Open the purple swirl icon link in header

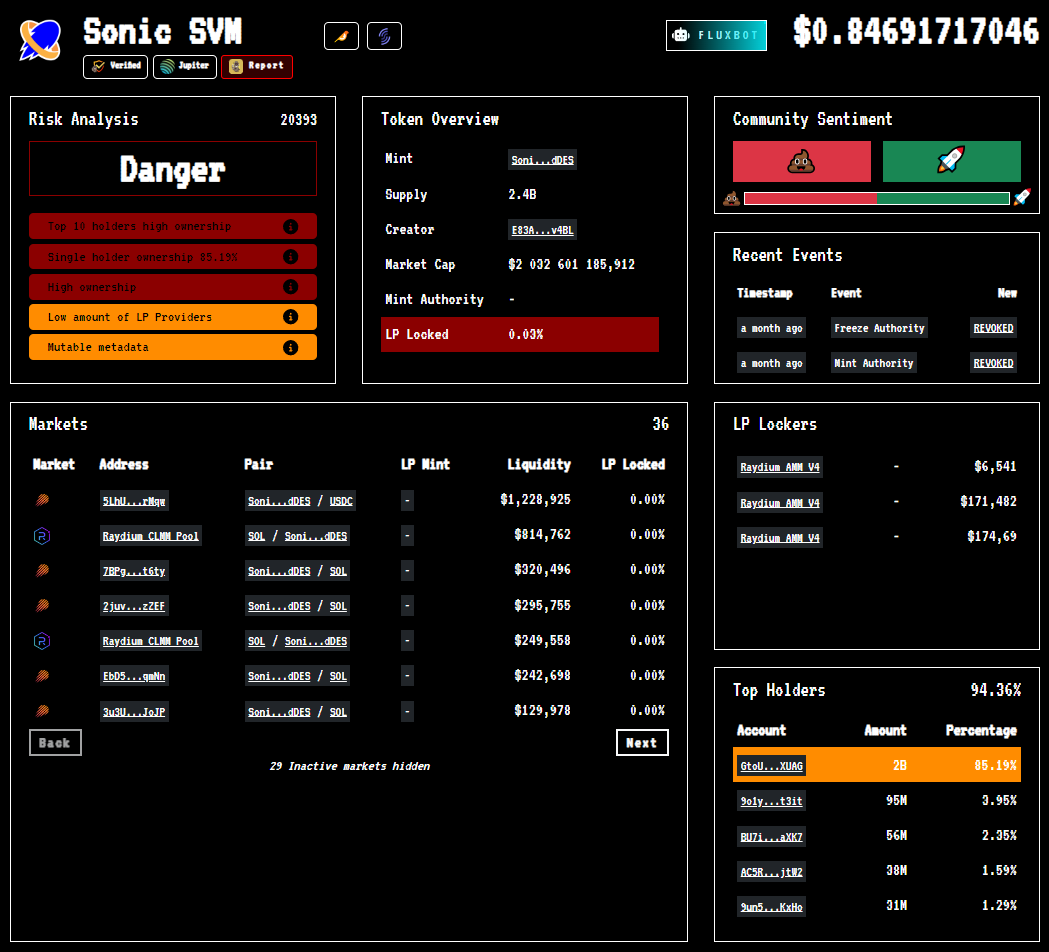coord(384,36)
